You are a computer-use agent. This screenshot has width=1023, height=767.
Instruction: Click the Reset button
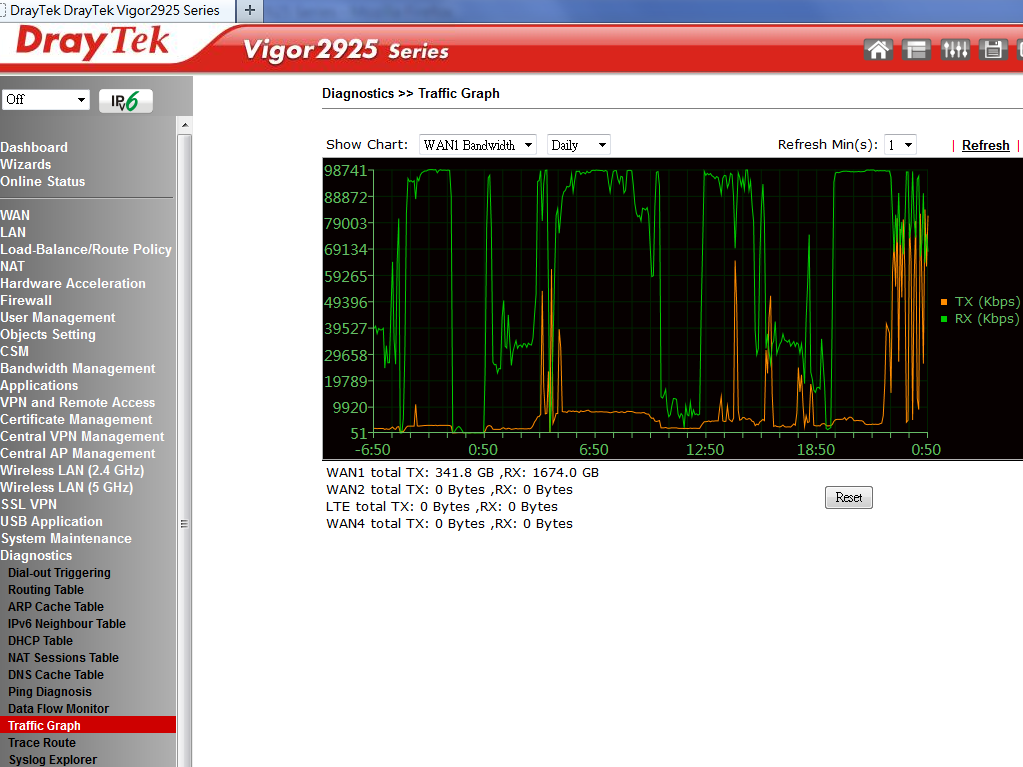[x=848, y=498]
